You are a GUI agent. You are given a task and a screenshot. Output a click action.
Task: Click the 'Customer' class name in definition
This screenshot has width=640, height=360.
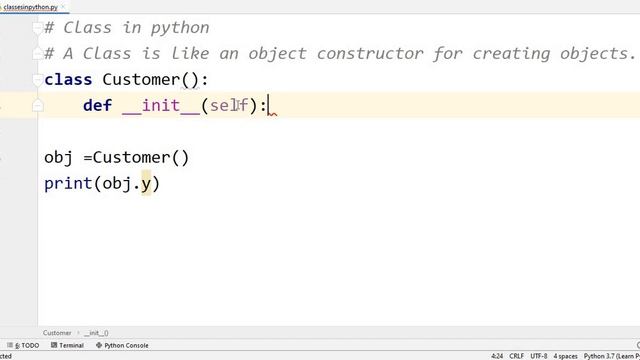[141, 80]
